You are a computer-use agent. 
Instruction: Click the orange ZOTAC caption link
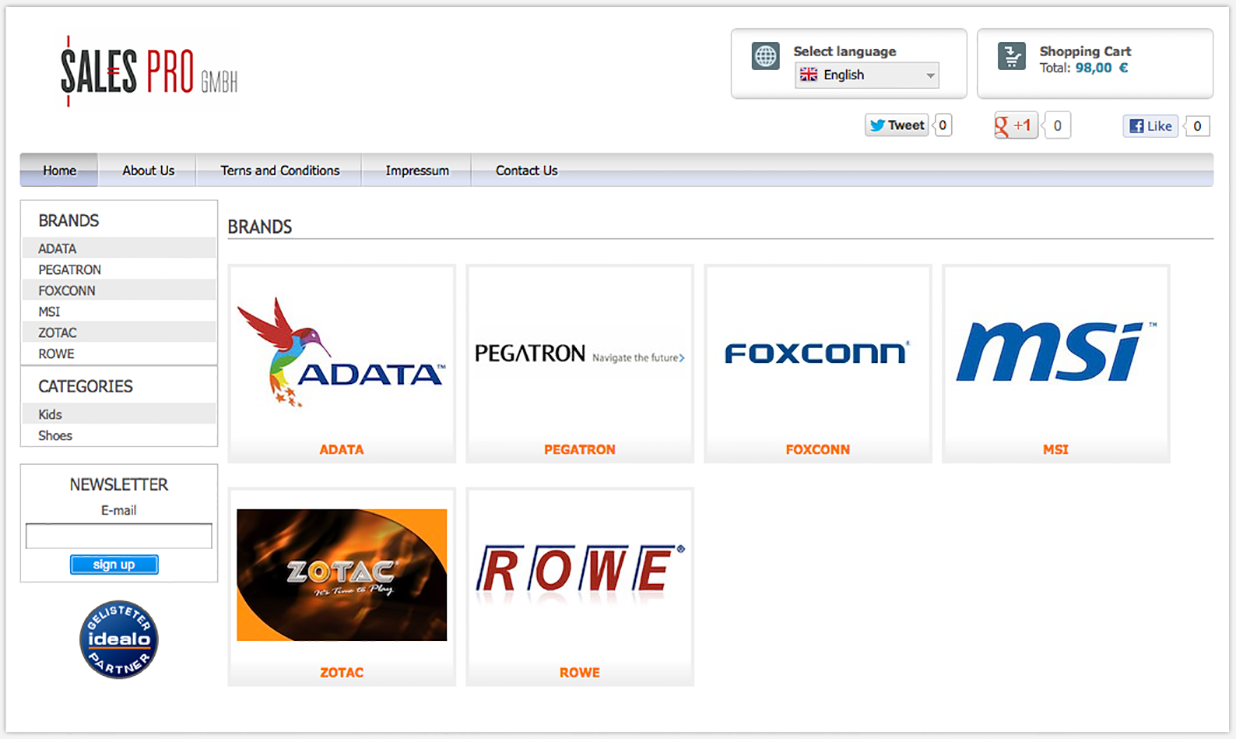[x=342, y=673]
